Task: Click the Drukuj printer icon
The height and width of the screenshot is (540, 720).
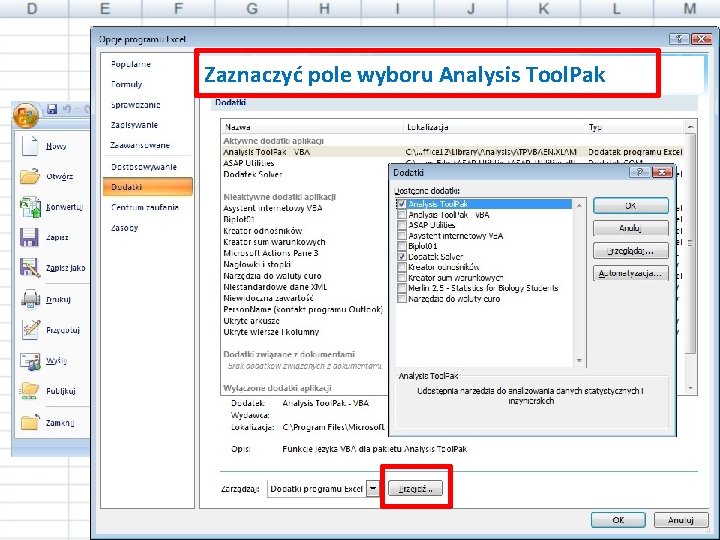Action: pyautogui.click(x=31, y=299)
